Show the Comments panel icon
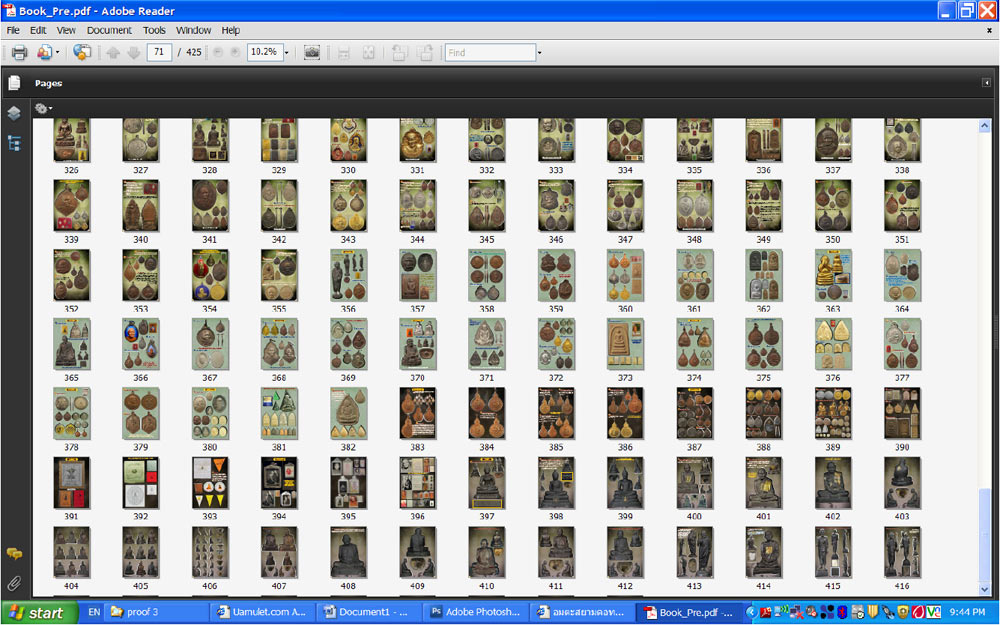 coord(14,553)
